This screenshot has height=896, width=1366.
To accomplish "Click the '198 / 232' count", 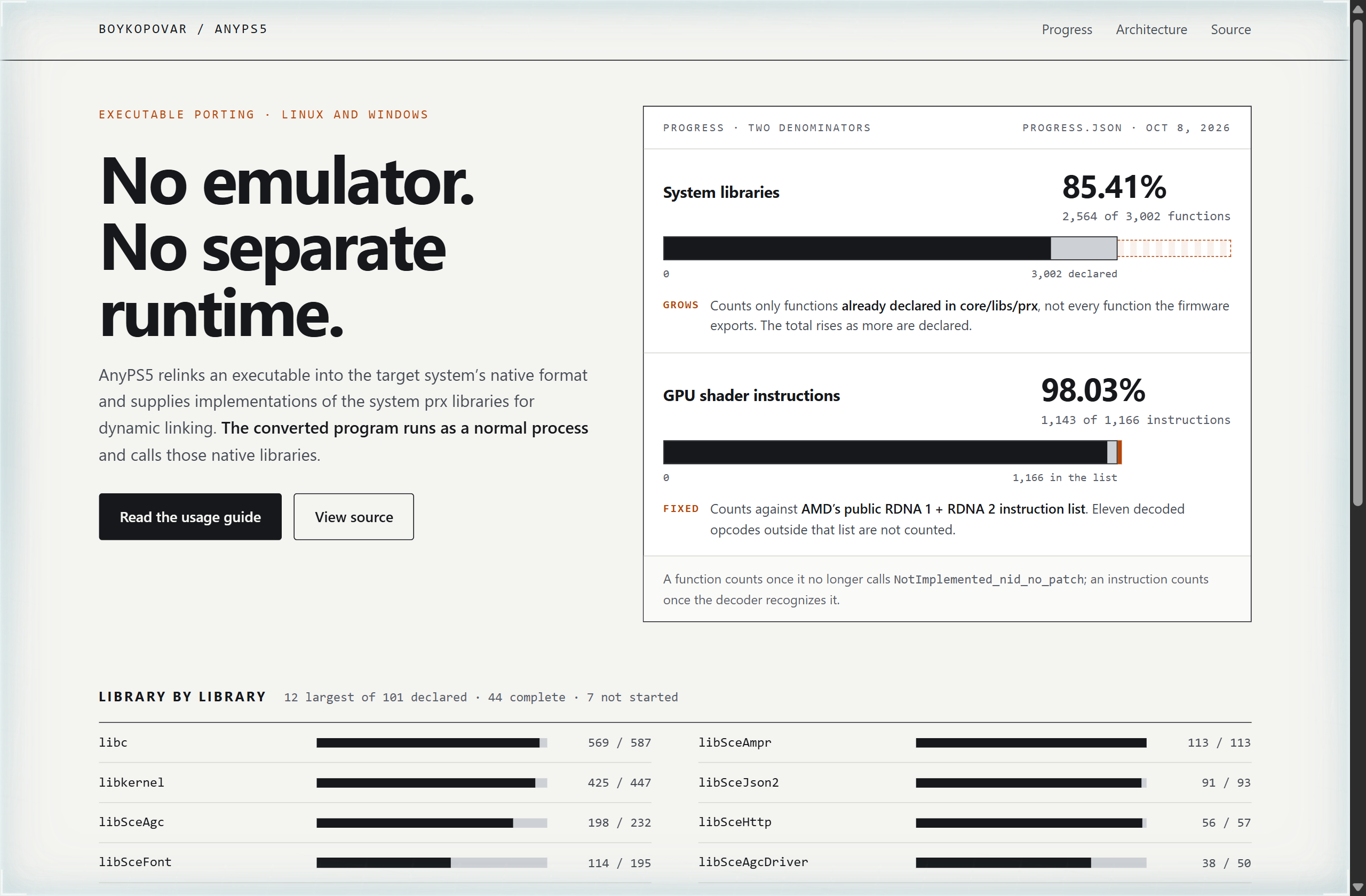I will 619,822.
